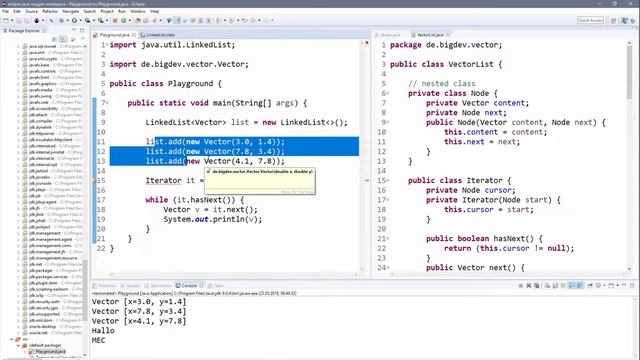This screenshot has width=640, height=360.
Task: Close the Playground.java editor tab
Action: click(x=133, y=35)
